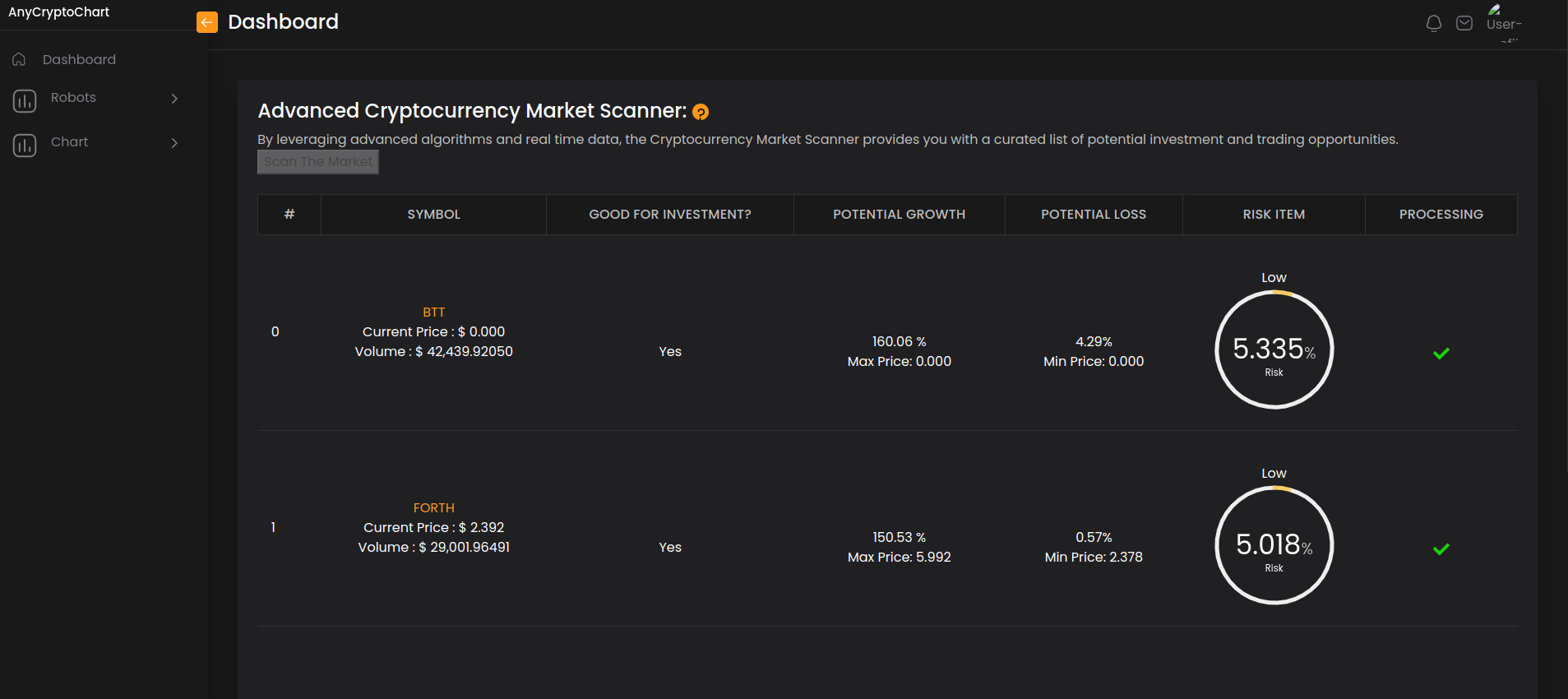Click the Yes value in FORTH row
1568x699 pixels.
(670, 547)
